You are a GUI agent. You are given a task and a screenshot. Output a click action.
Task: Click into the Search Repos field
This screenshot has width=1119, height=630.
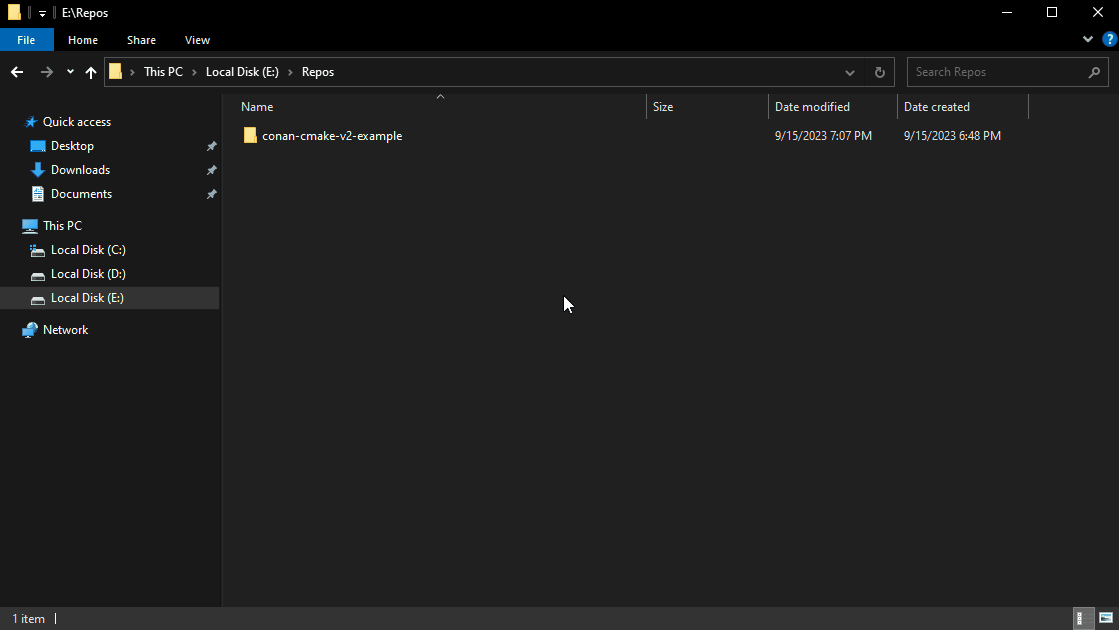(1008, 72)
